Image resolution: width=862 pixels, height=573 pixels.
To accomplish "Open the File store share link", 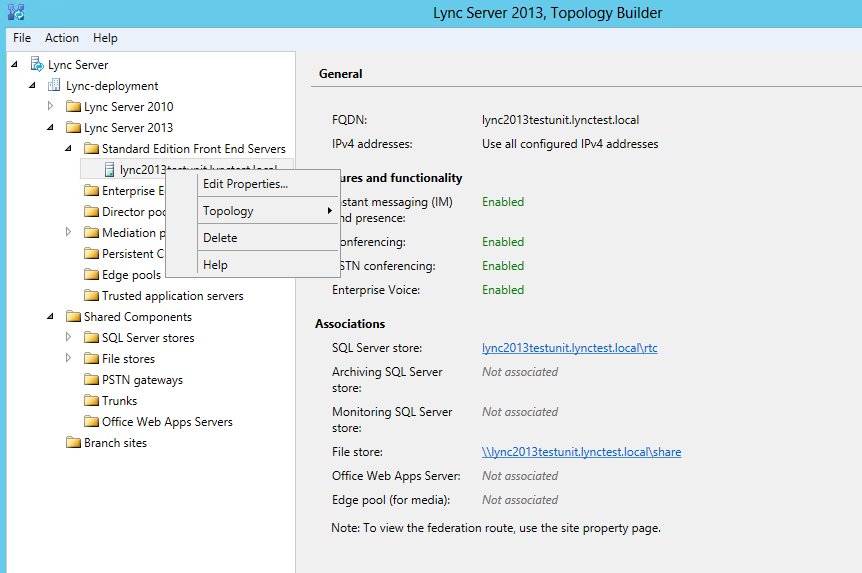I will 581,452.
